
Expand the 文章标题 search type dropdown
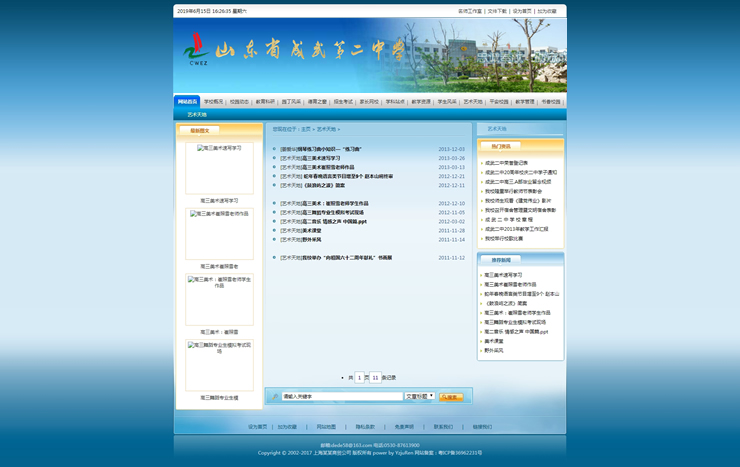[420, 397]
